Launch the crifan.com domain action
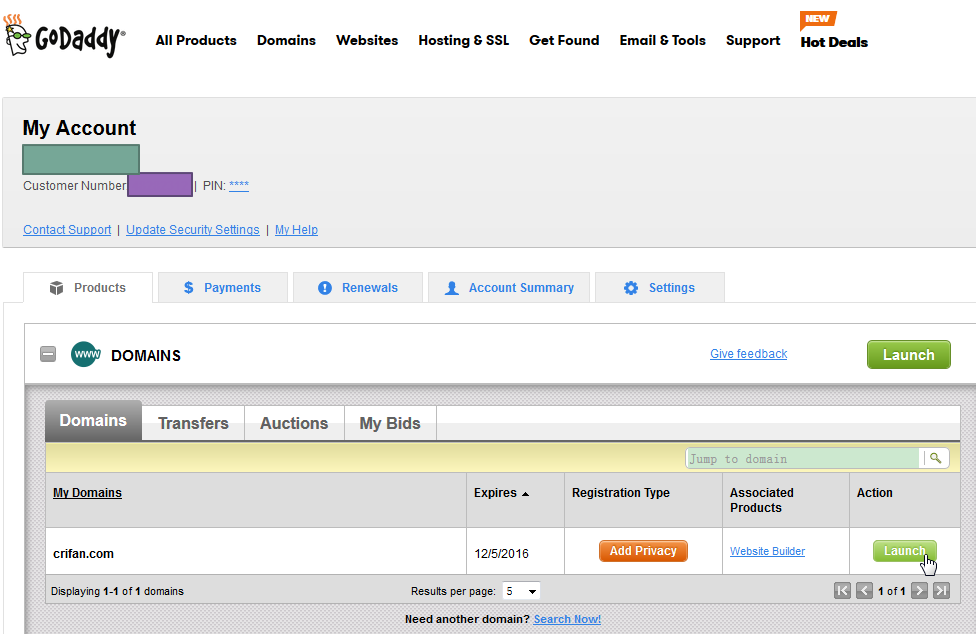 (904, 551)
